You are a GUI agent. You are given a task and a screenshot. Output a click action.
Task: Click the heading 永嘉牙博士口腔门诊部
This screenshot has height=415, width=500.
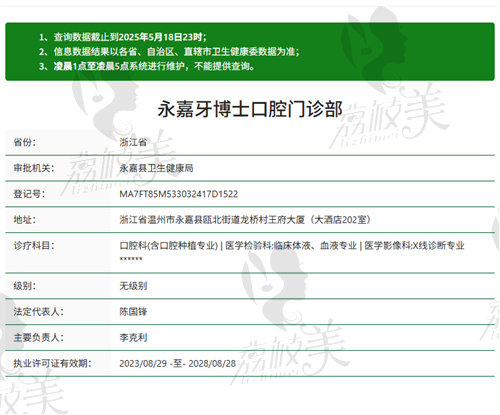pos(250,109)
